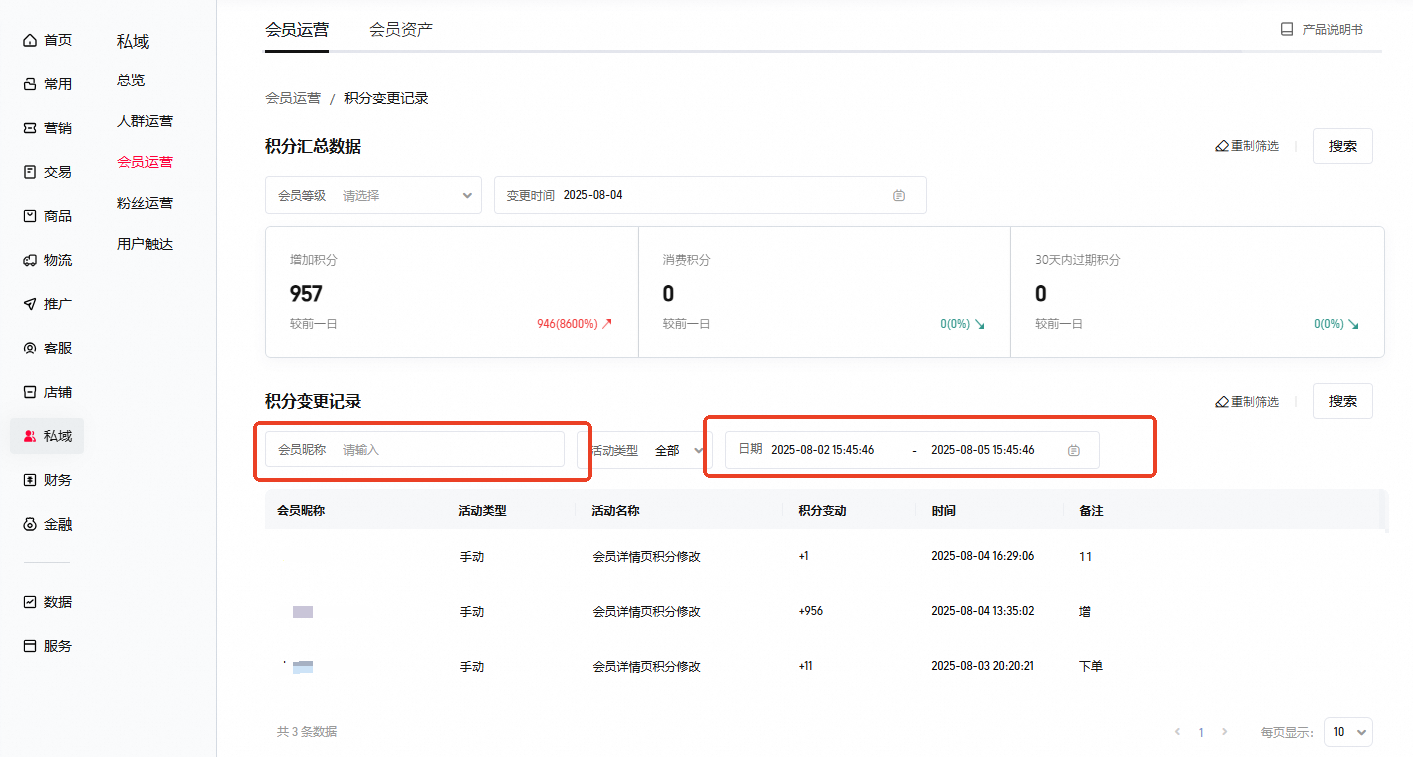Select 会员运营 in 私域 submenu
Viewport: 1413px width, 757px height.
point(145,162)
